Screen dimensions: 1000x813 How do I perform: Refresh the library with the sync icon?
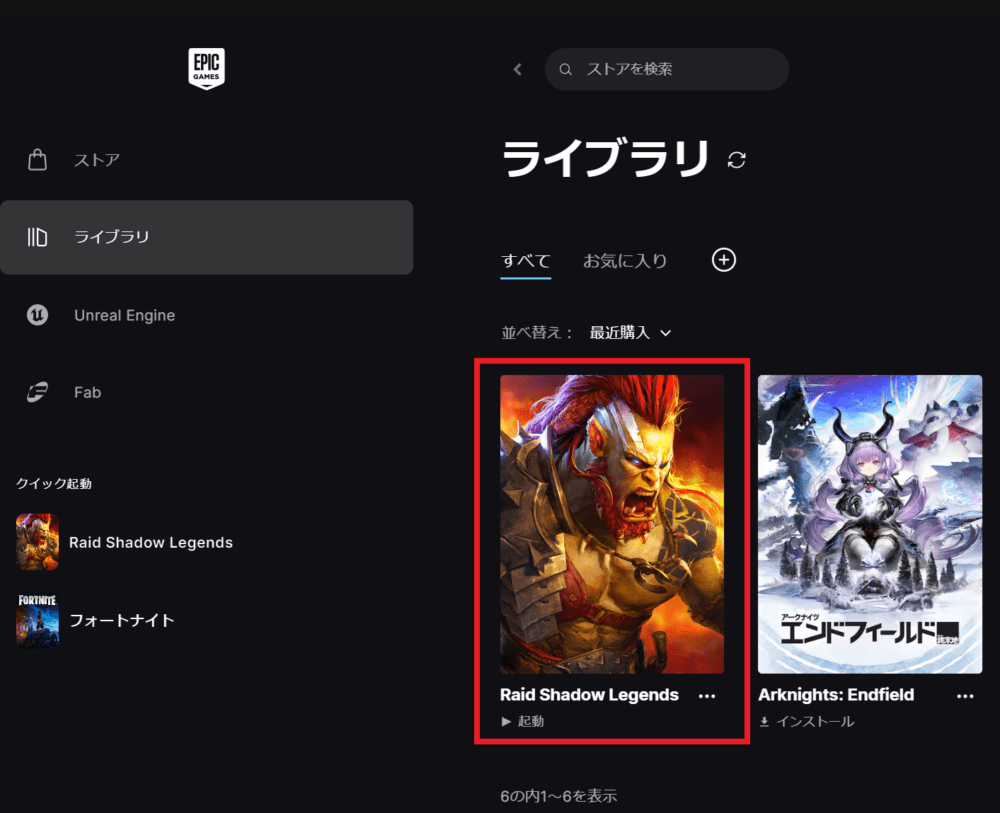tap(737, 159)
